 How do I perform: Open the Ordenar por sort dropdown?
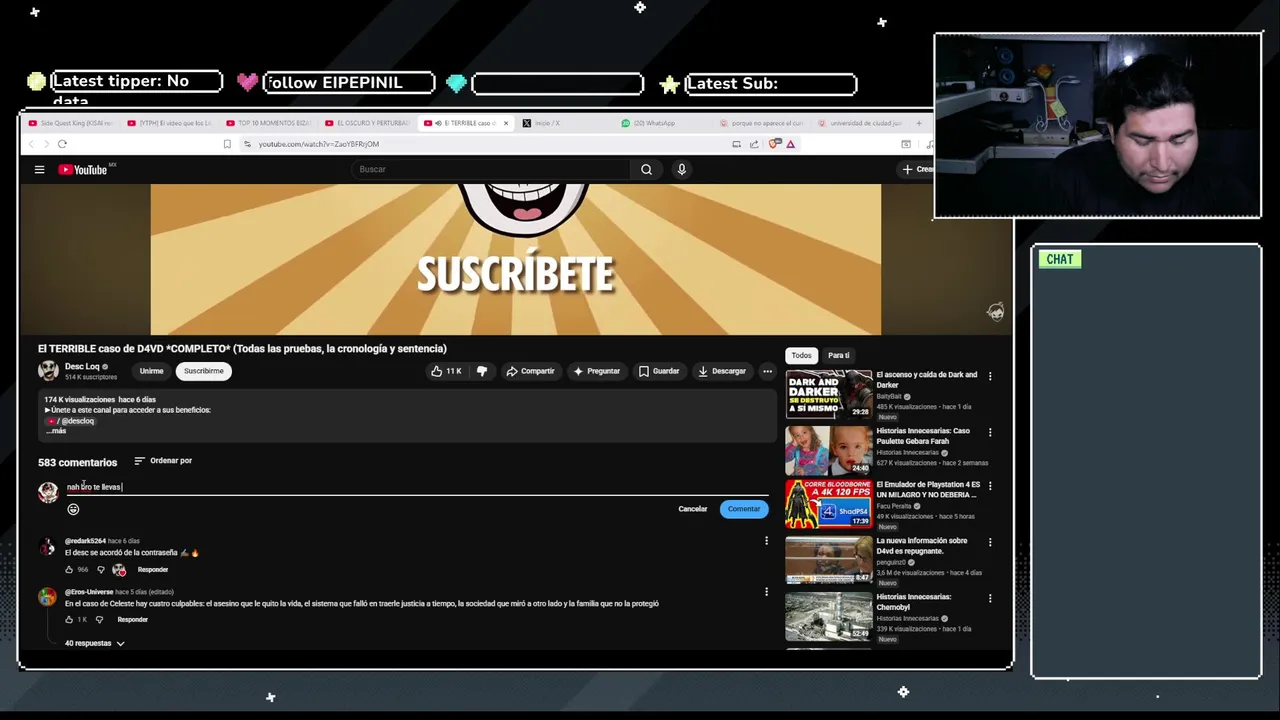coord(163,461)
